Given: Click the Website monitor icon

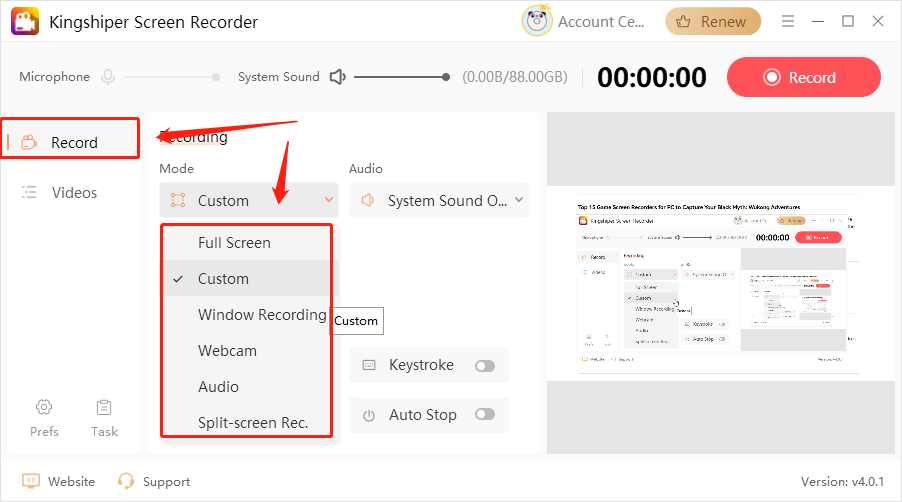Looking at the screenshot, I should tap(30, 481).
